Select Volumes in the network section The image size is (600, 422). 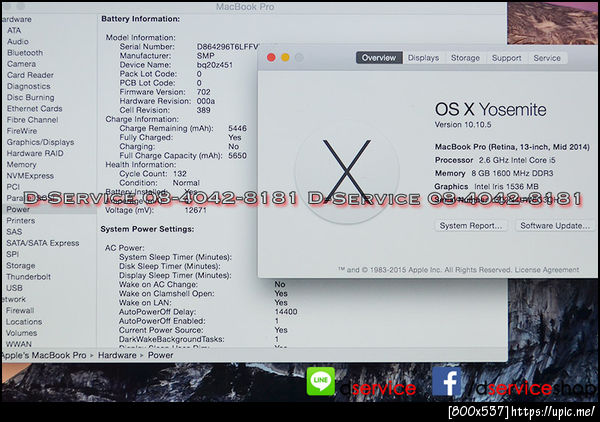21,333
